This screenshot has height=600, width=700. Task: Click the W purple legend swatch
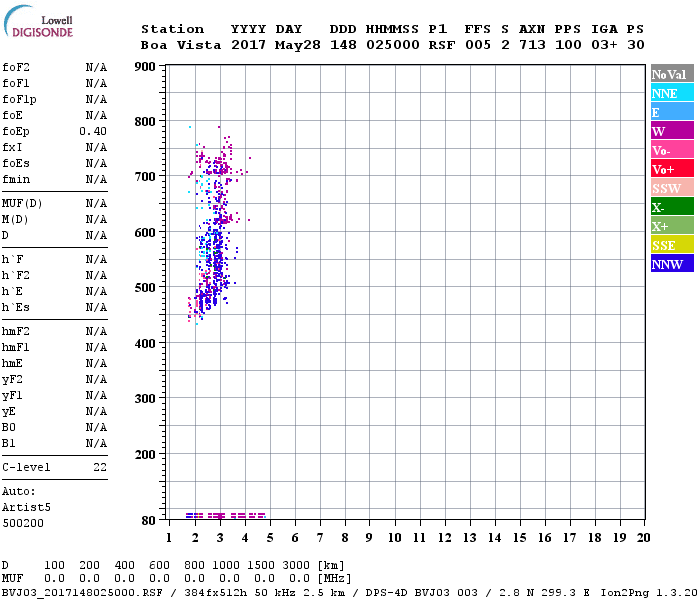[x=672, y=131]
